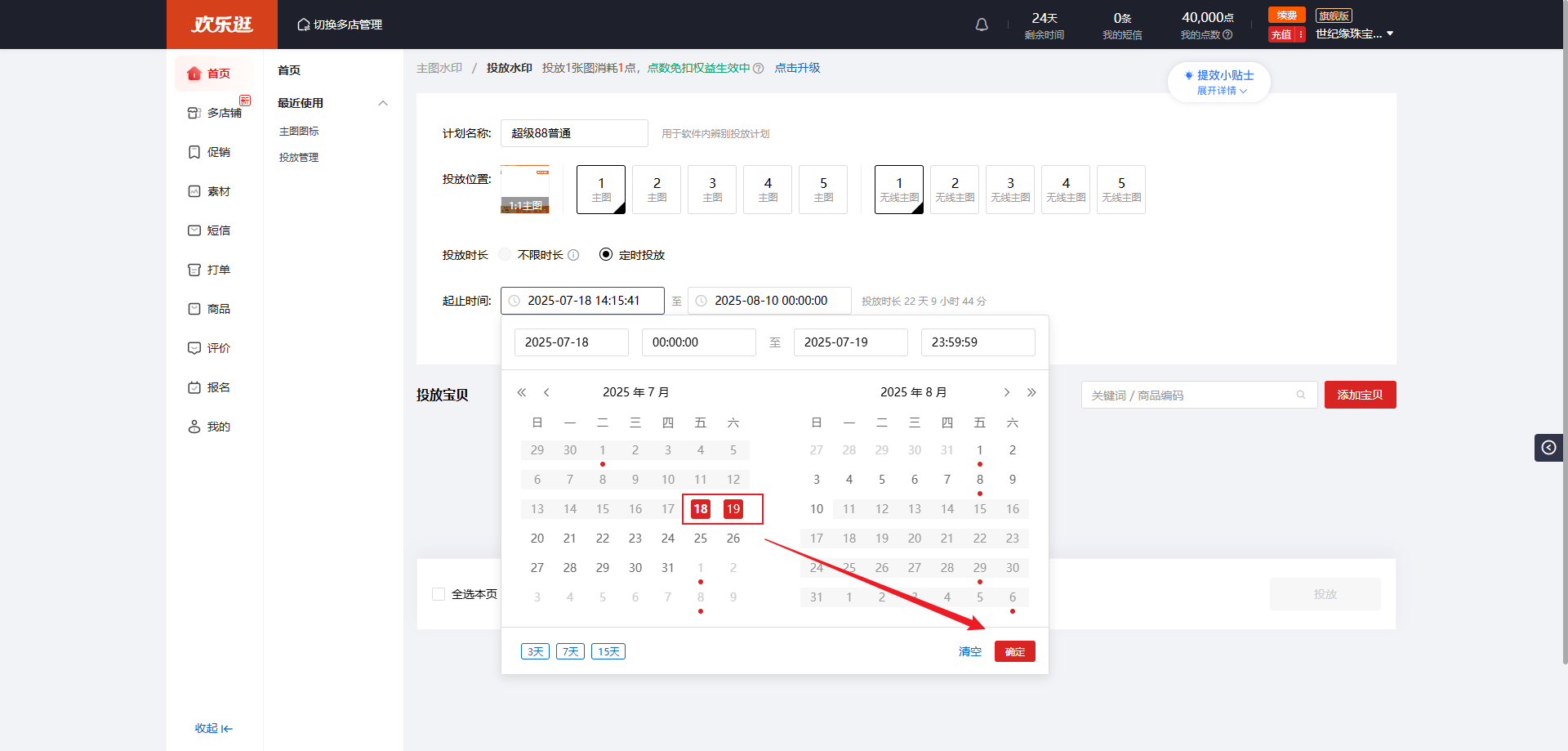Viewport: 1568px width, 751px height.
Task: Click the previous year double-arrow icon
Action: tap(522, 392)
